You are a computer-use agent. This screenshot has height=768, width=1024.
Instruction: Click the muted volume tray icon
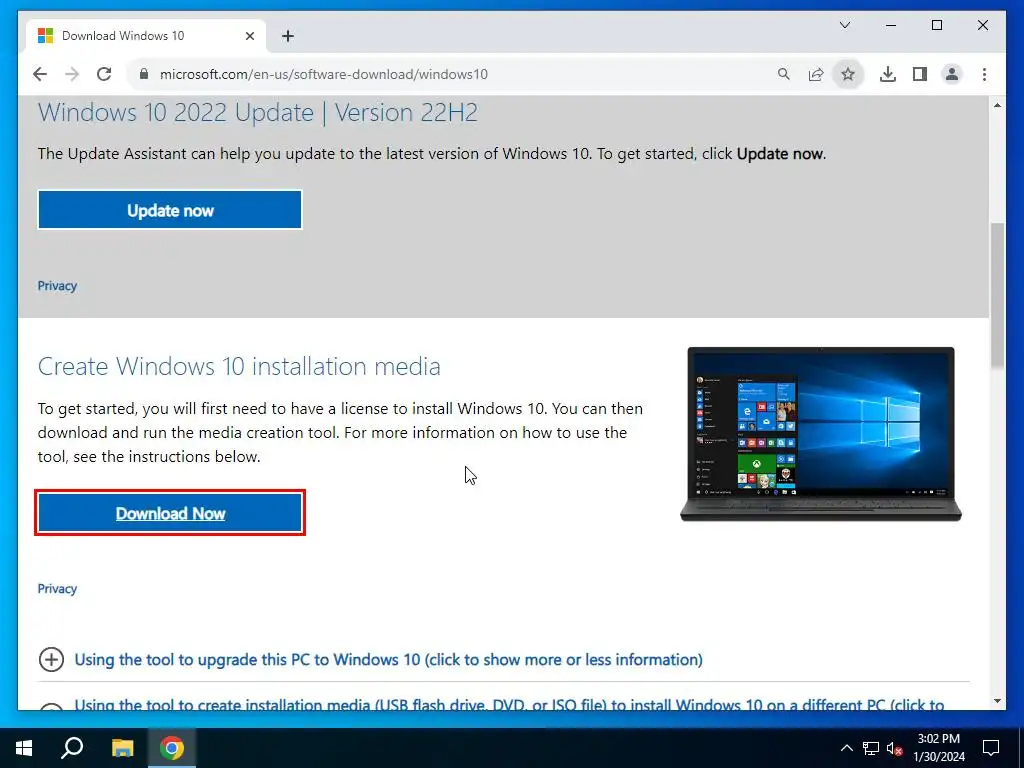(894, 748)
